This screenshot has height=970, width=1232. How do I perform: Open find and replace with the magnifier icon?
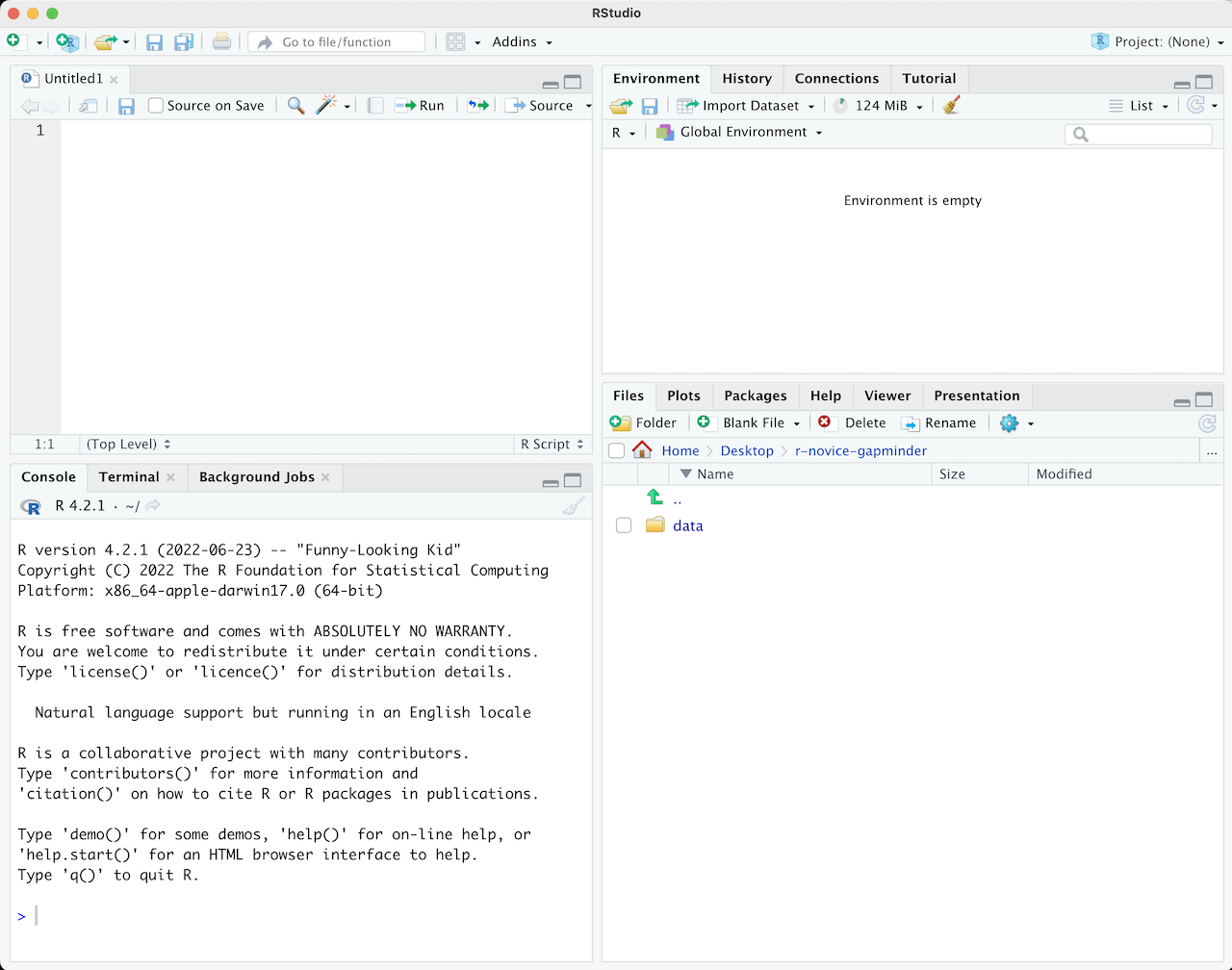[x=296, y=106]
